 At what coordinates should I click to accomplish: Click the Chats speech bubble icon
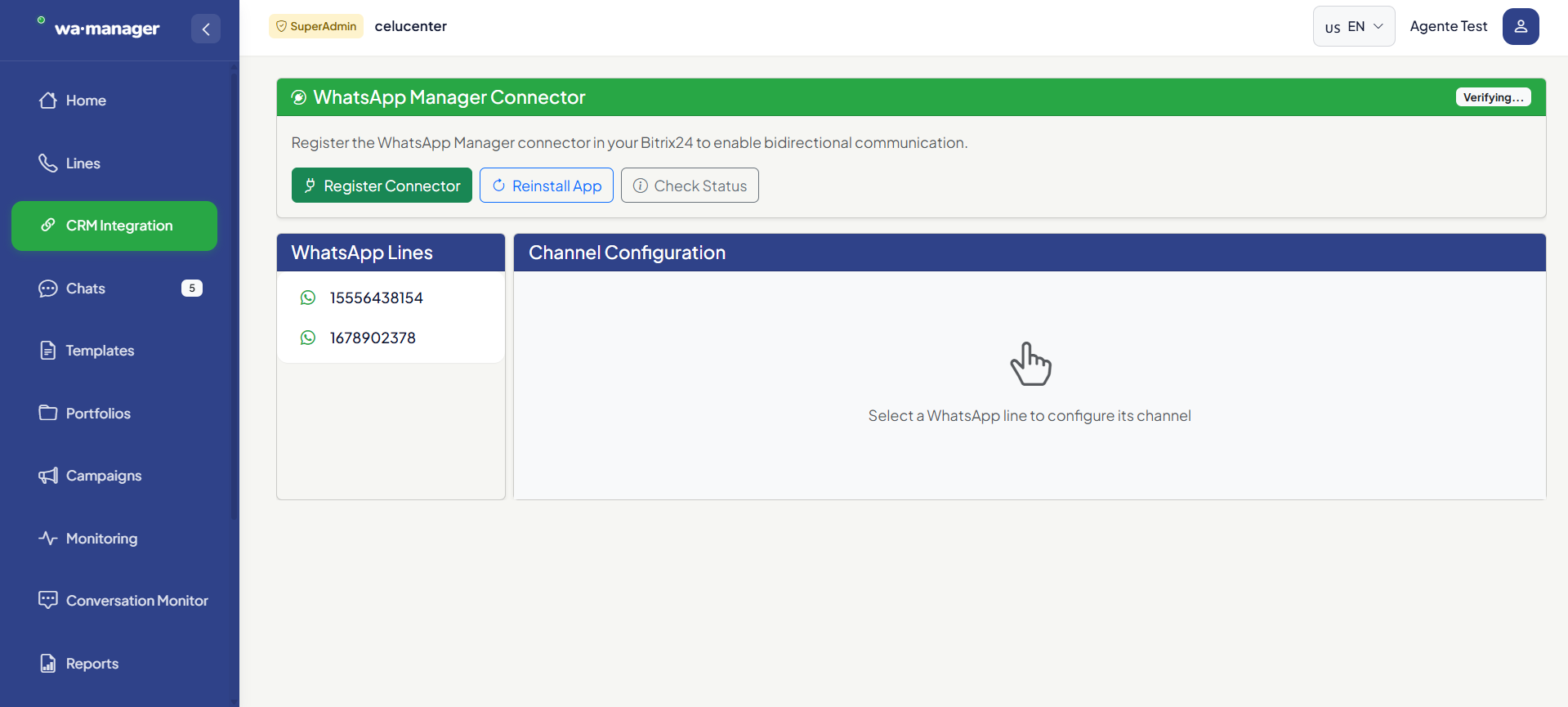(x=48, y=289)
